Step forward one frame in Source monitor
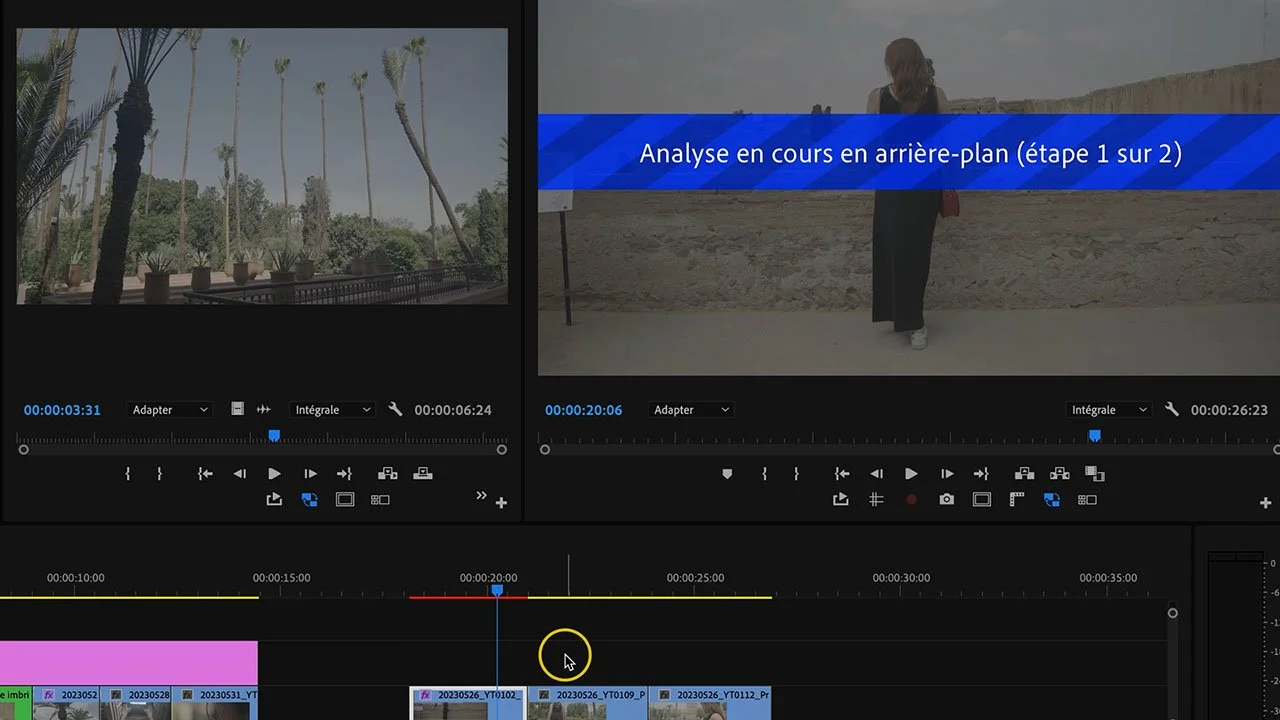 [310, 474]
